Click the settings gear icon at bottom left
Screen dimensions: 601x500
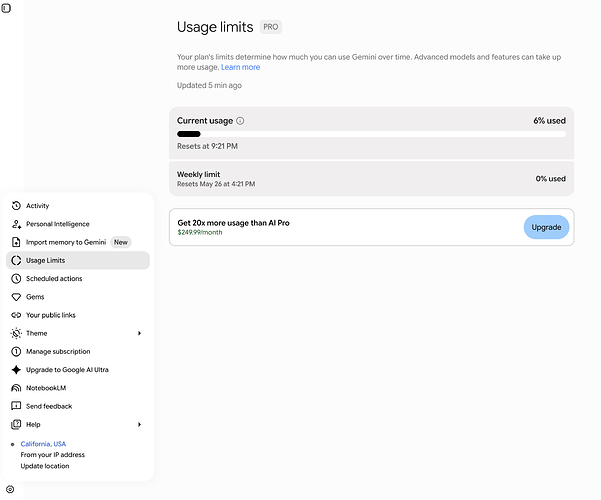point(10,489)
